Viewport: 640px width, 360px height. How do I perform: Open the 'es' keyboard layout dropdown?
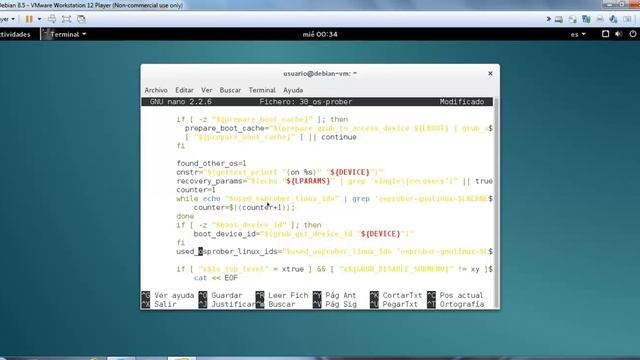(x=578, y=34)
